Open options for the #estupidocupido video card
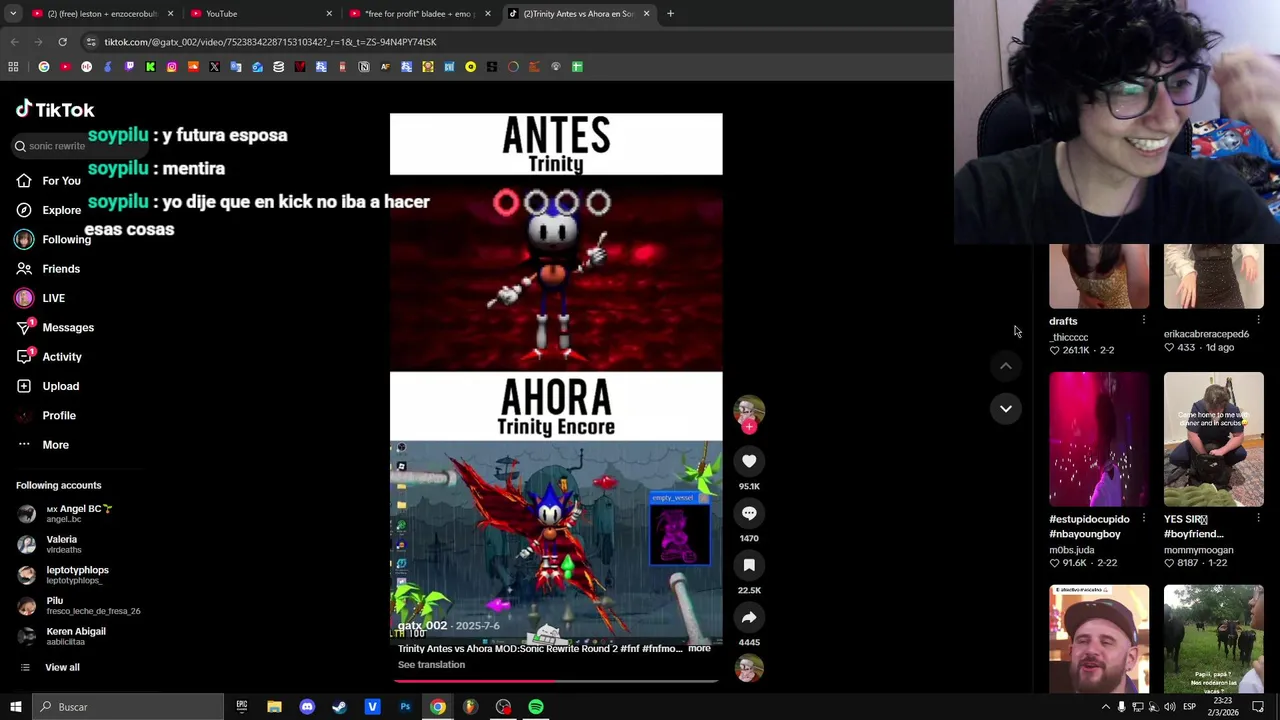Screen dimensions: 1280x720 coord(1143,518)
